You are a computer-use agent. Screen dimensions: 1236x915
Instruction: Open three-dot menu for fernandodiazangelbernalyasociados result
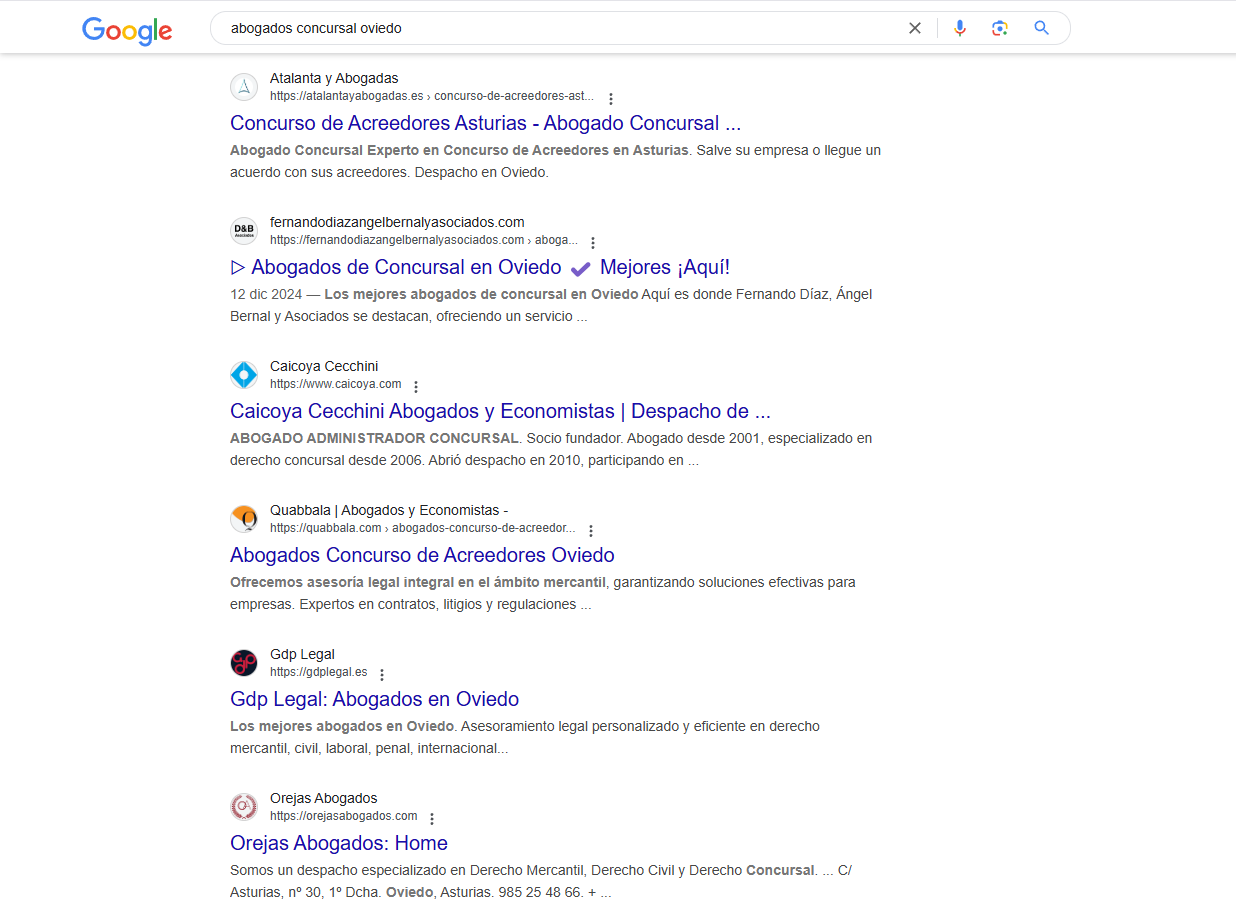coord(593,243)
